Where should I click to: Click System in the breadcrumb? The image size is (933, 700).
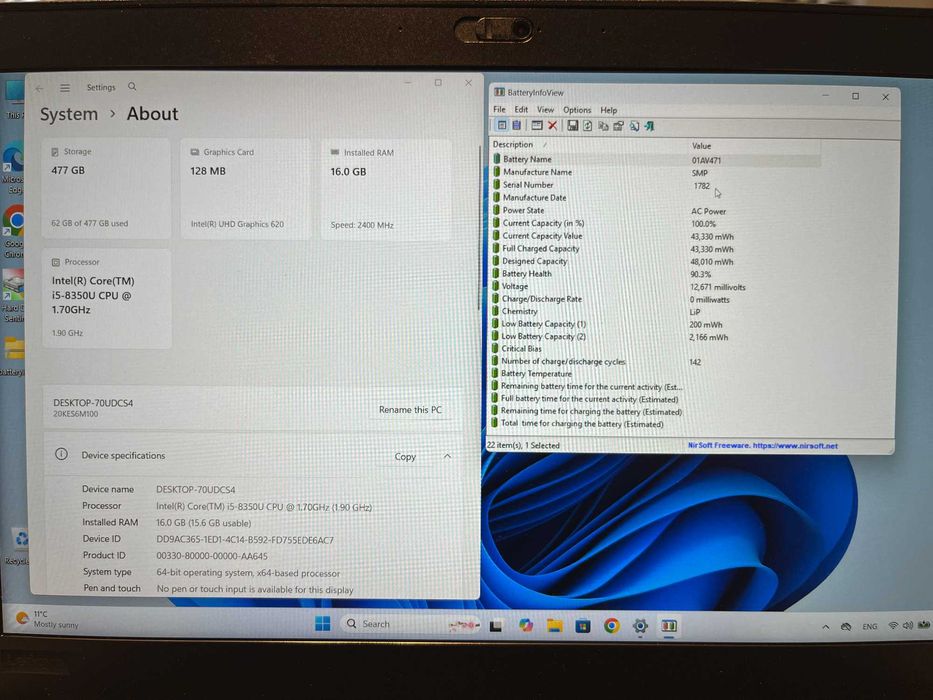coord(69,114)
